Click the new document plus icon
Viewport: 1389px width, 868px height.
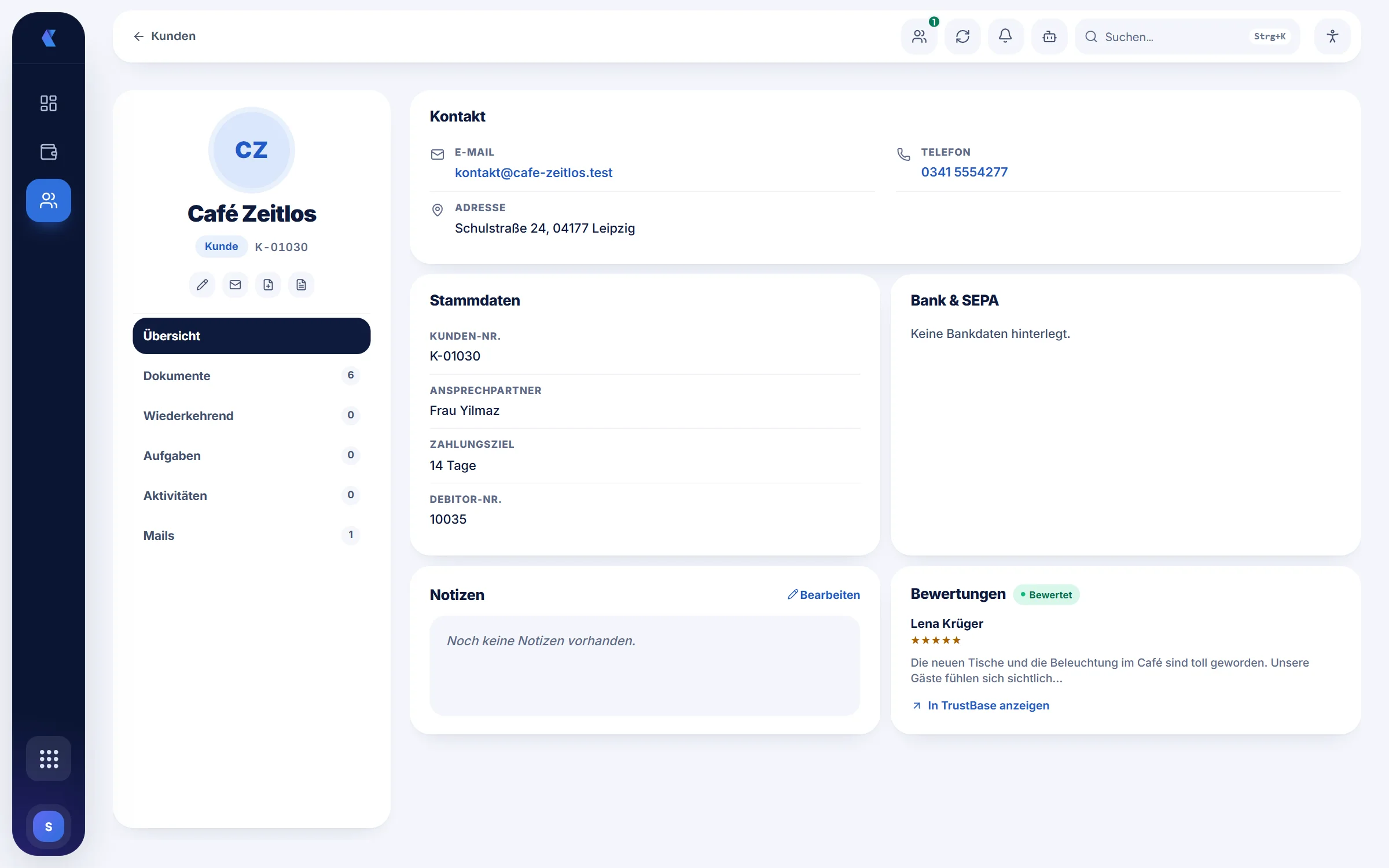268,285
